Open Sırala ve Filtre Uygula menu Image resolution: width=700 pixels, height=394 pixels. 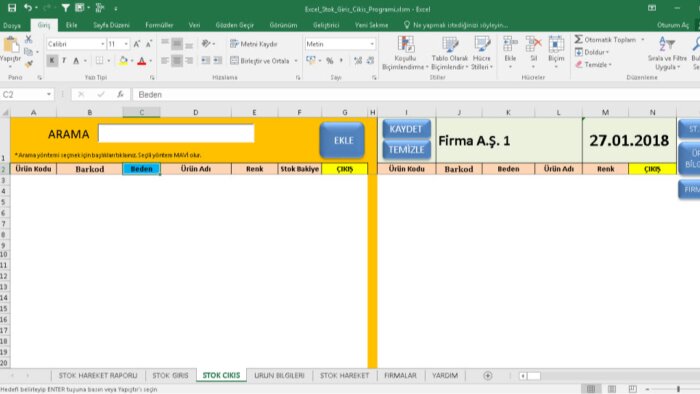click(x=667, y=53)
